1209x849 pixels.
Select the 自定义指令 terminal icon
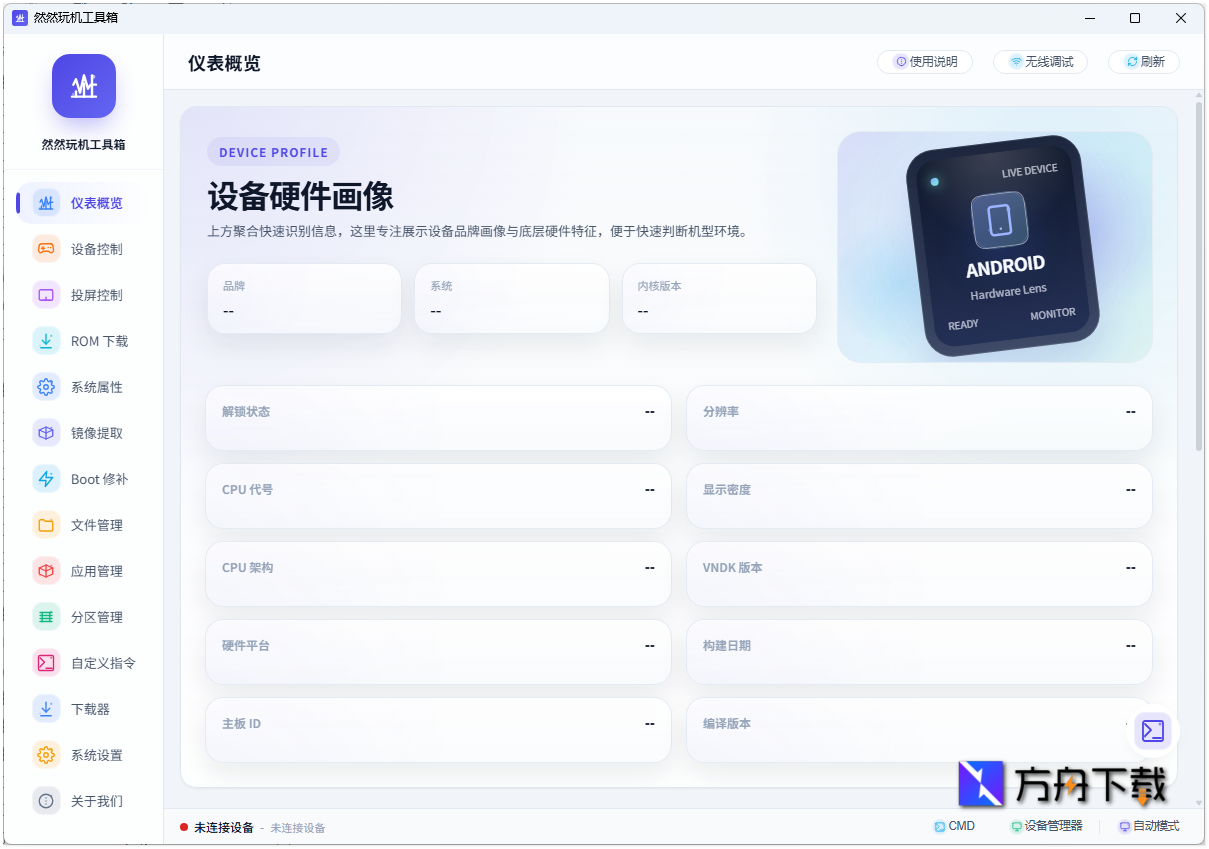tap(46, 663)
